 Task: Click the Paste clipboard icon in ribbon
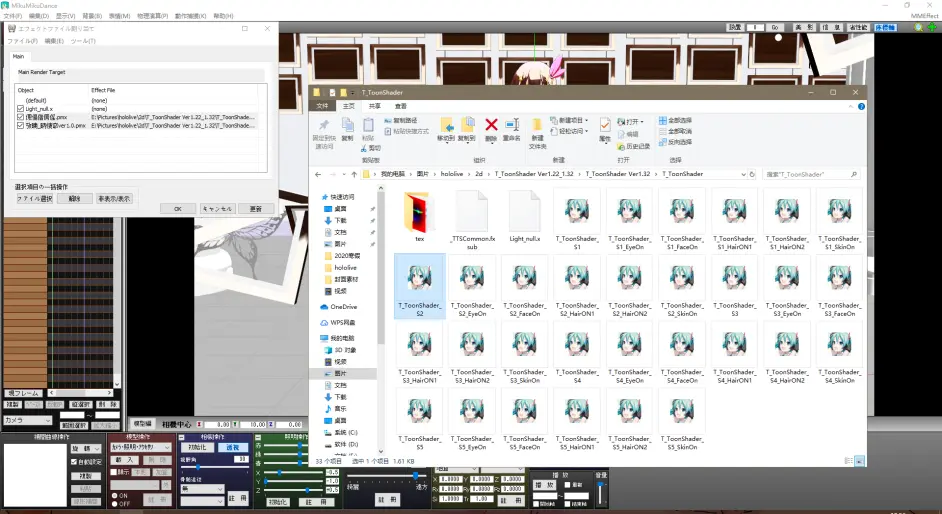368,124
